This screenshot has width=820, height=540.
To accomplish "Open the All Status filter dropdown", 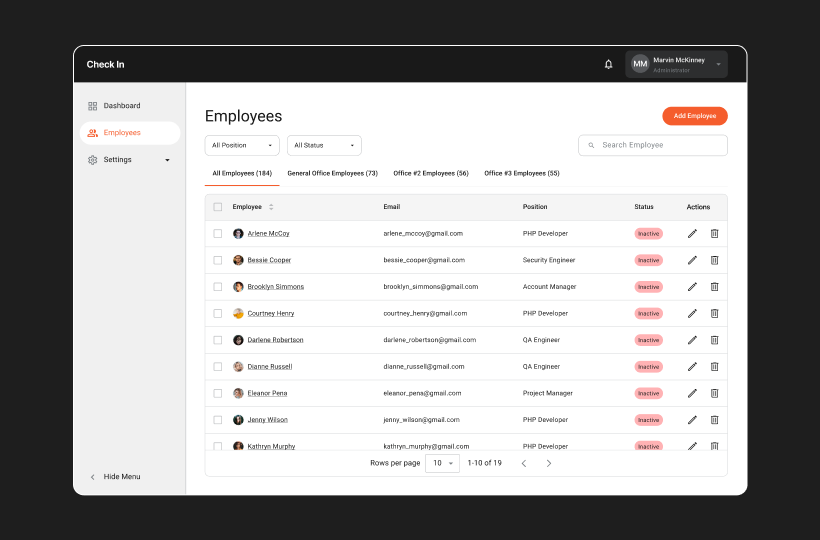I will [x=324, y=145].
